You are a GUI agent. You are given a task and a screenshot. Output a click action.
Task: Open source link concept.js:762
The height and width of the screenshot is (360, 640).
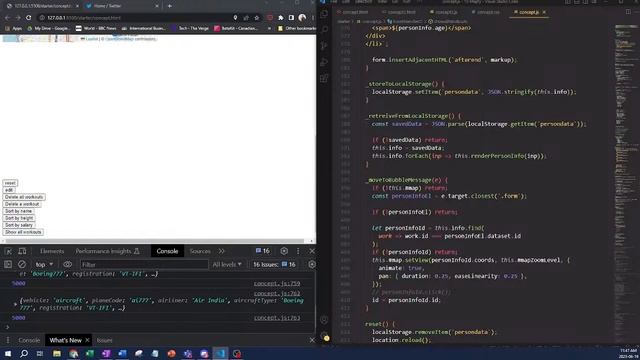(277, 293)
